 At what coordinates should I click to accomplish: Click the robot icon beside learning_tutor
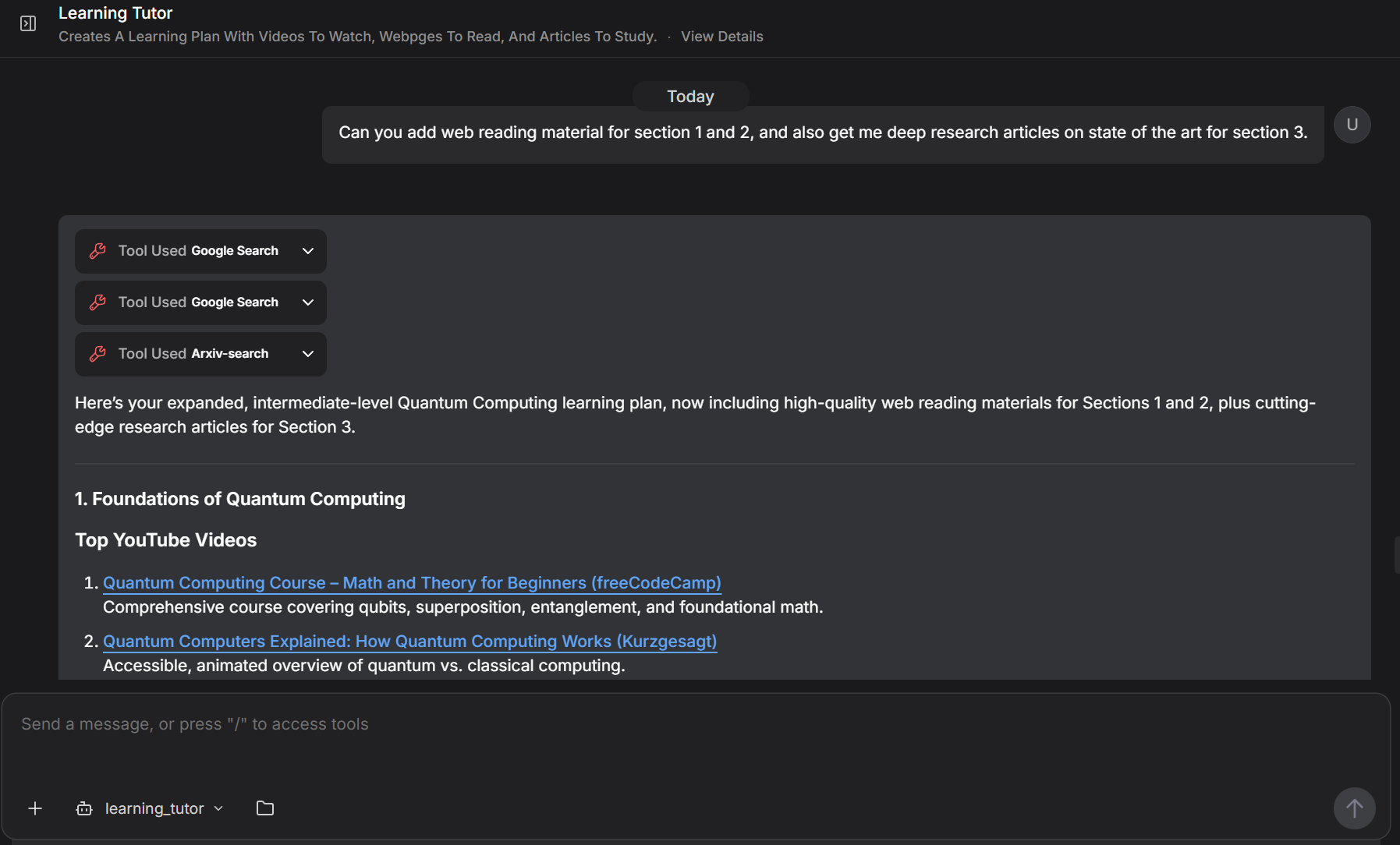click(x=84, y=808)
